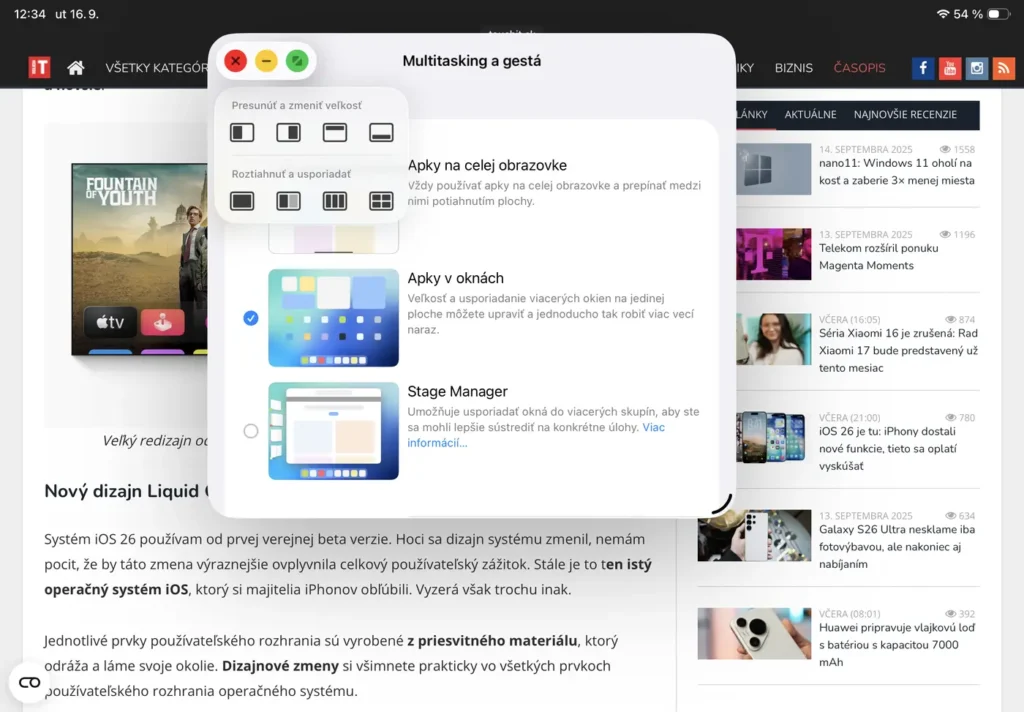Arrange windows in three-column layout

point(336,201)
